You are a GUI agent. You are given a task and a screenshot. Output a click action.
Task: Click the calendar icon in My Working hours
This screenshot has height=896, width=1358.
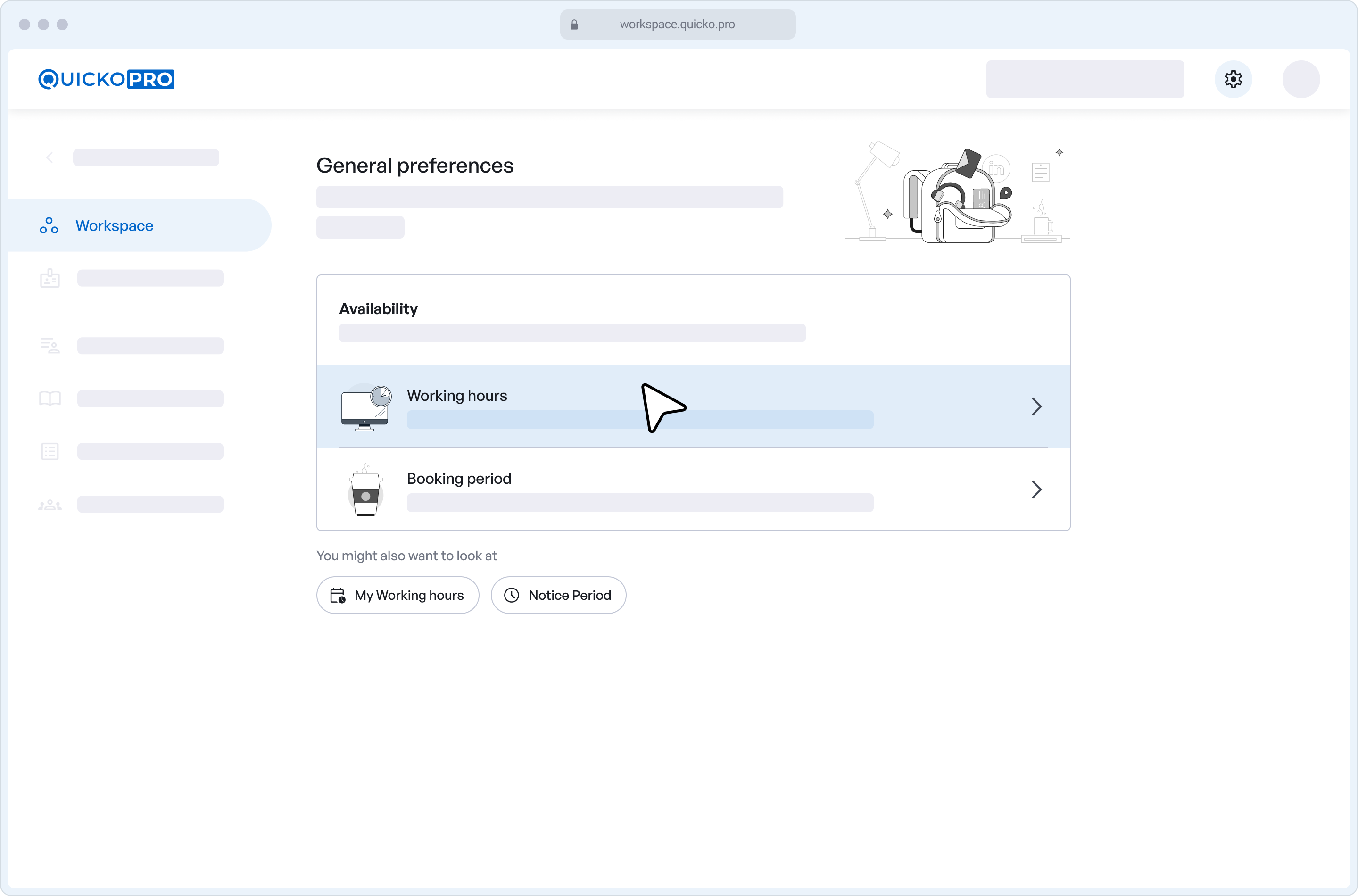pyautogui.click(x=338, y=595)
